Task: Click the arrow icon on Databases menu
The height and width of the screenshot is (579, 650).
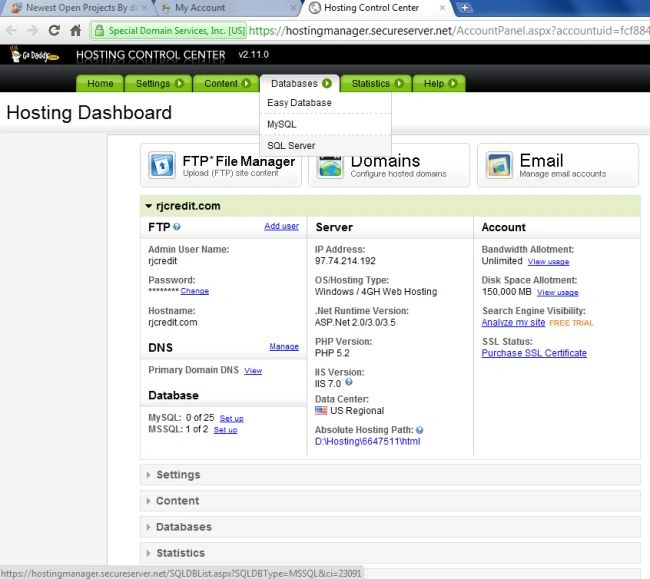Action: pyautogui.click(x=327, y=83)
